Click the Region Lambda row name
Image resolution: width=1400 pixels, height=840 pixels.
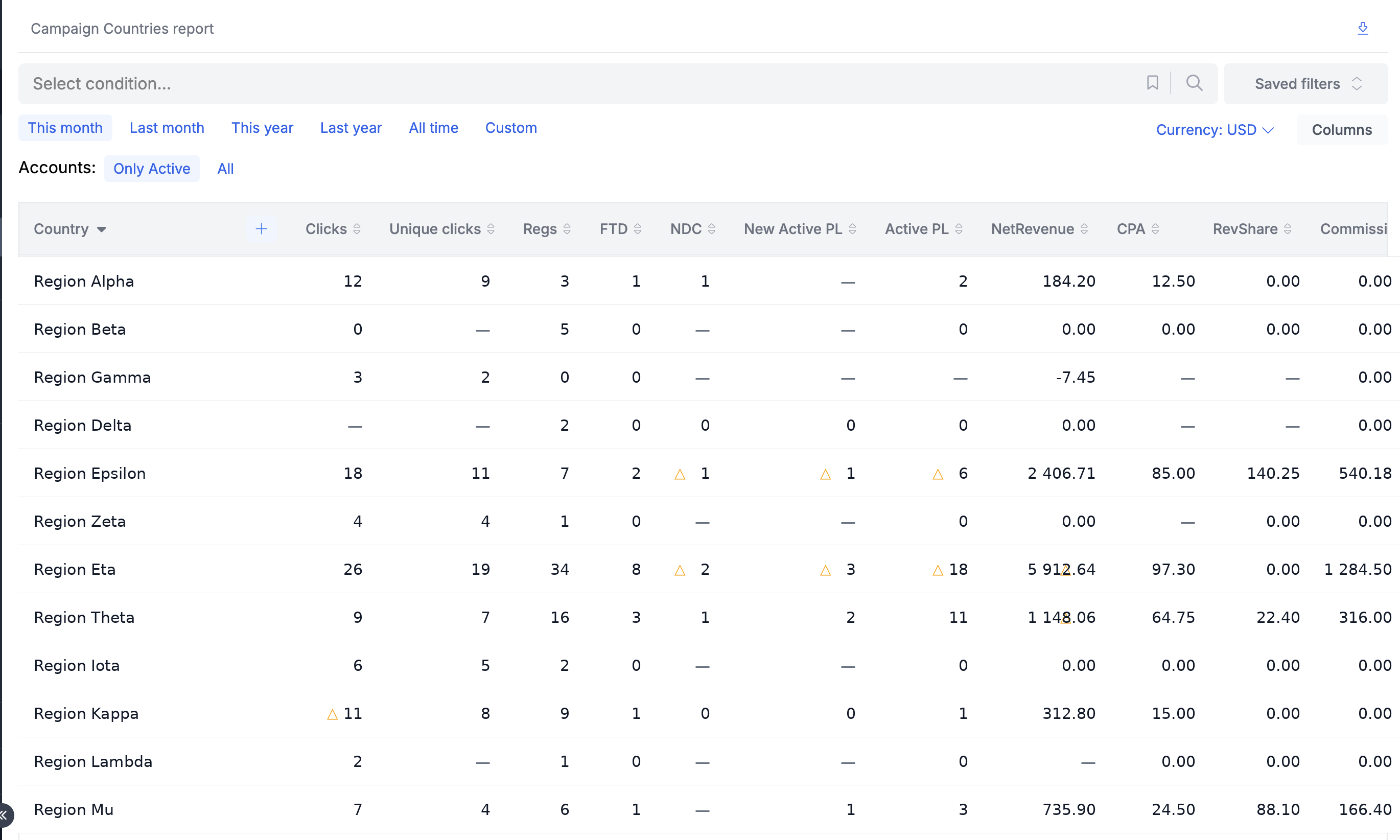(94, 761)
